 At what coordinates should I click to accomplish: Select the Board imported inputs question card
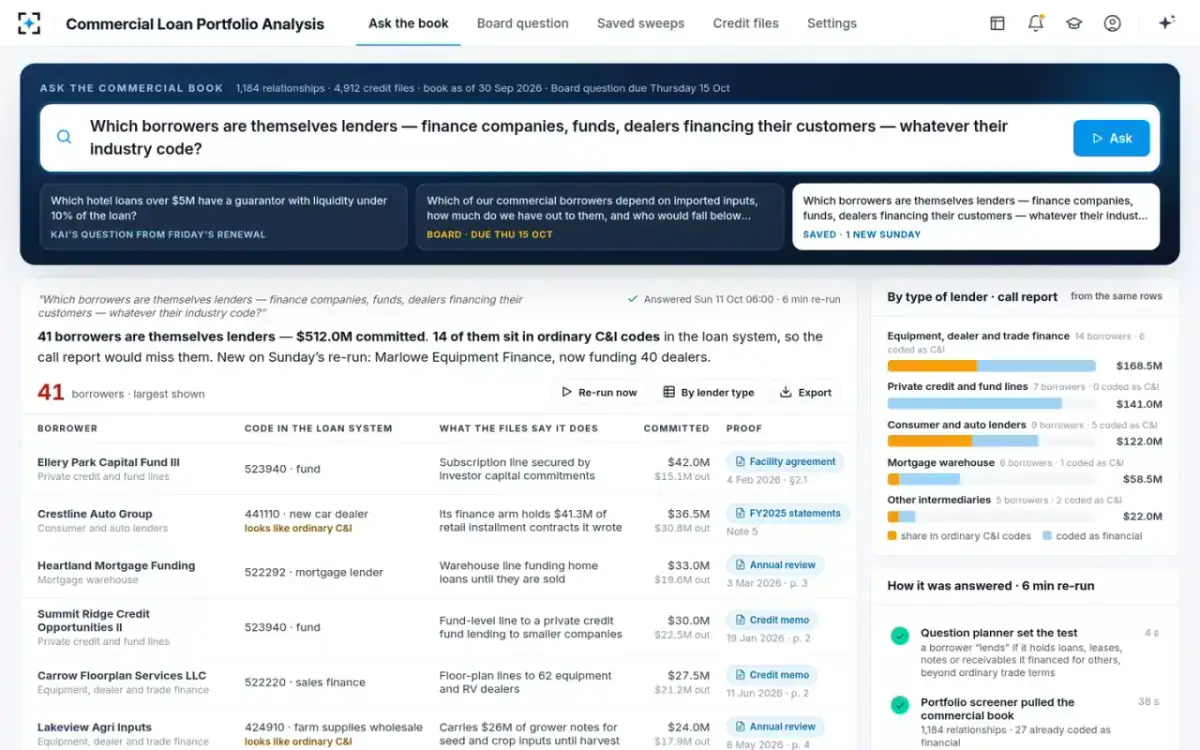(600, 216)
